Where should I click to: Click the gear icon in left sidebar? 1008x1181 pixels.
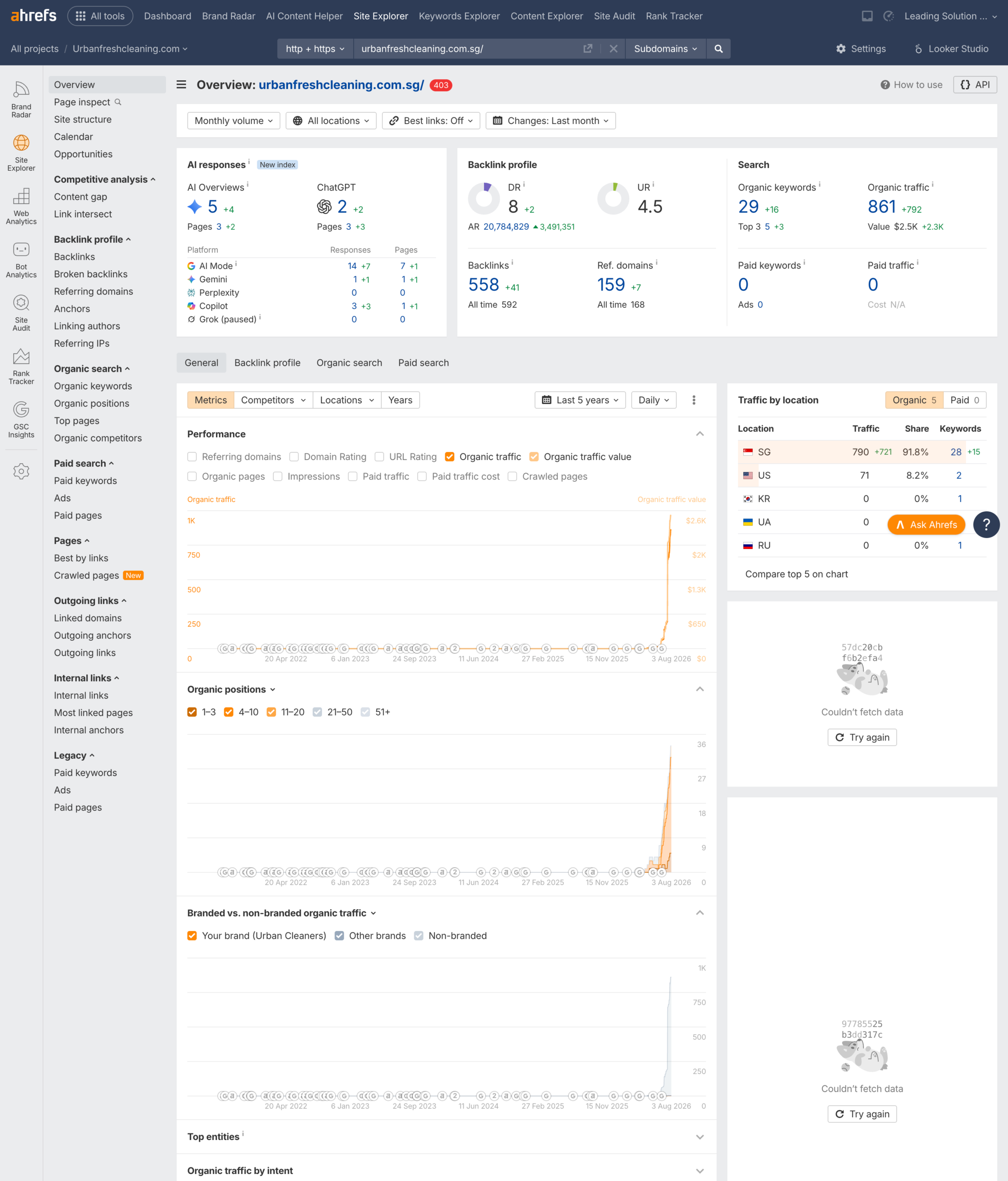(21, 471)
